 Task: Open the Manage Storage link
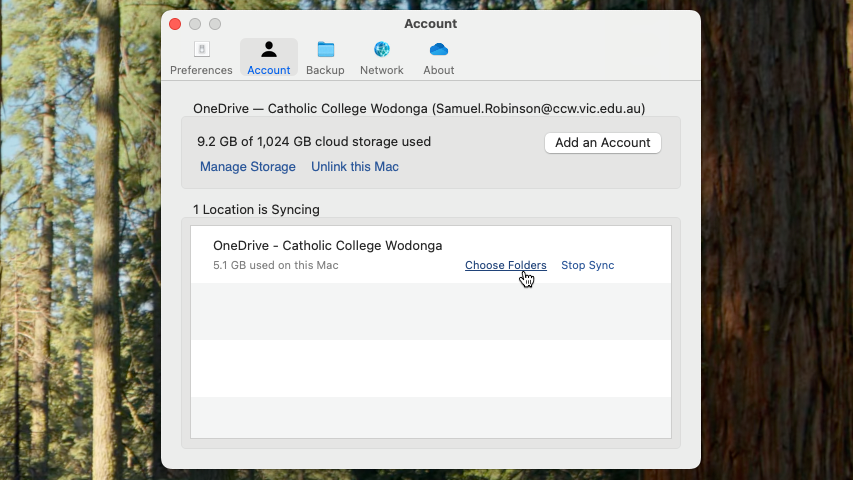pos(248,167)
